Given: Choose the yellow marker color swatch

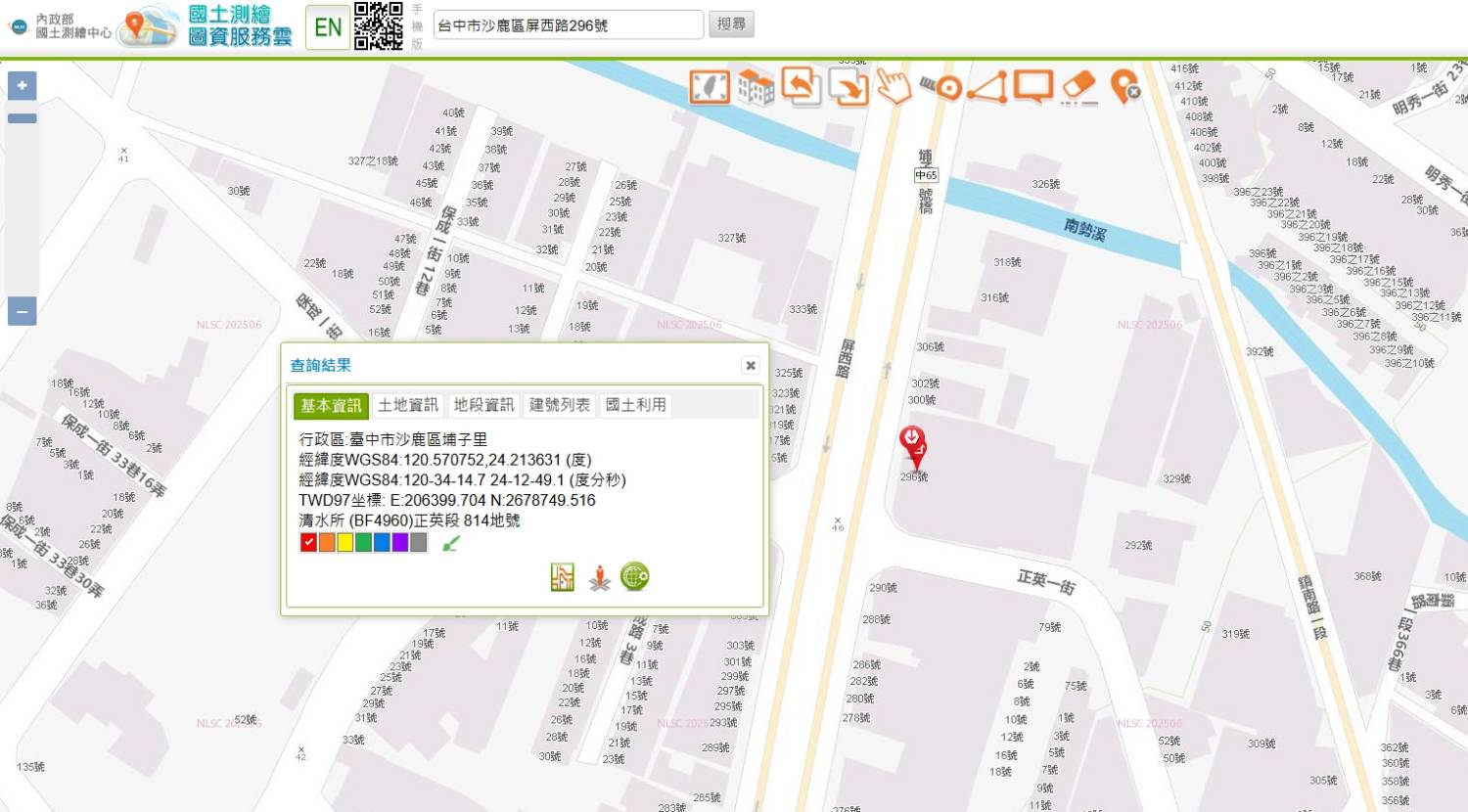Looking at the screenshot, I should (345, 543).
